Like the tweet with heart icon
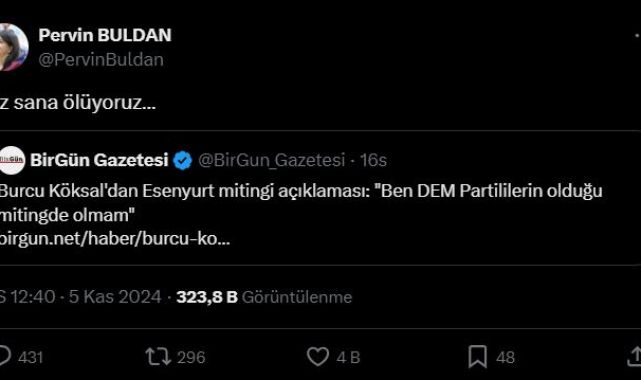 point(318,357)
